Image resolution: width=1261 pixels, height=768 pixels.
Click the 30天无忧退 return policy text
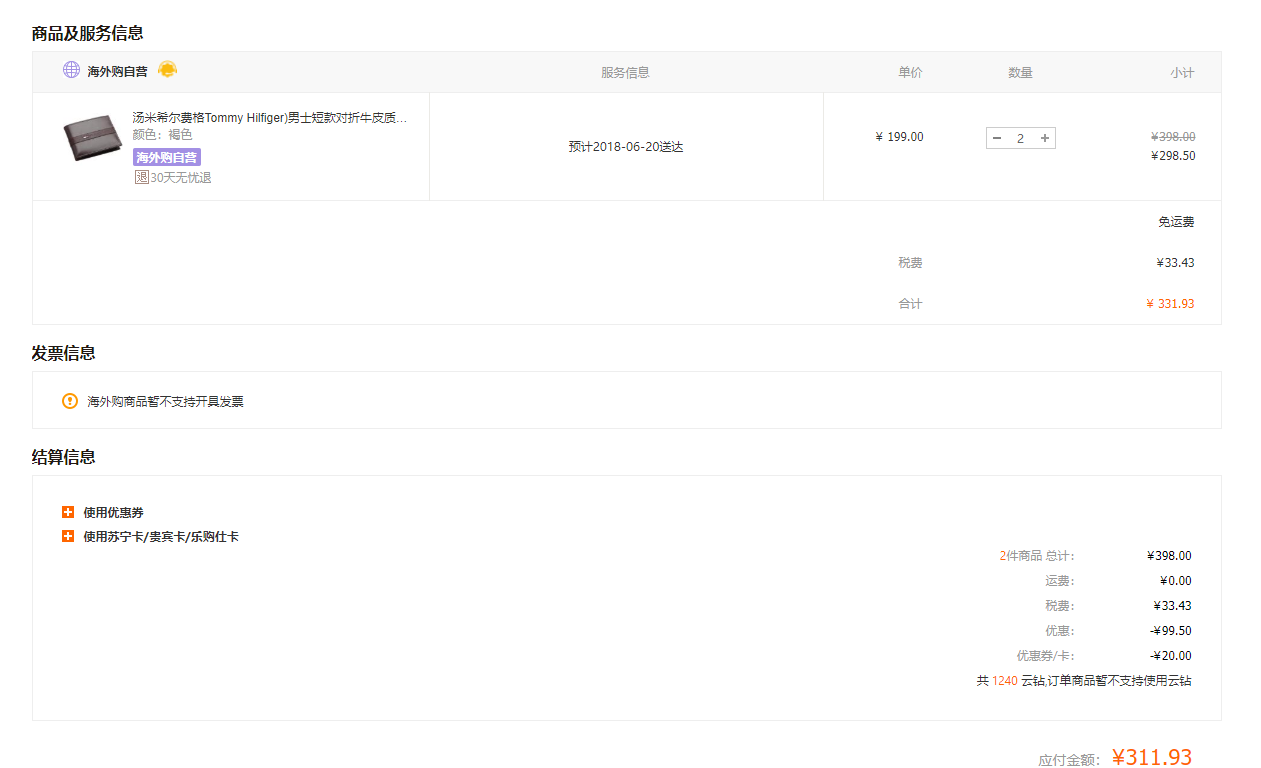point(181,177)
